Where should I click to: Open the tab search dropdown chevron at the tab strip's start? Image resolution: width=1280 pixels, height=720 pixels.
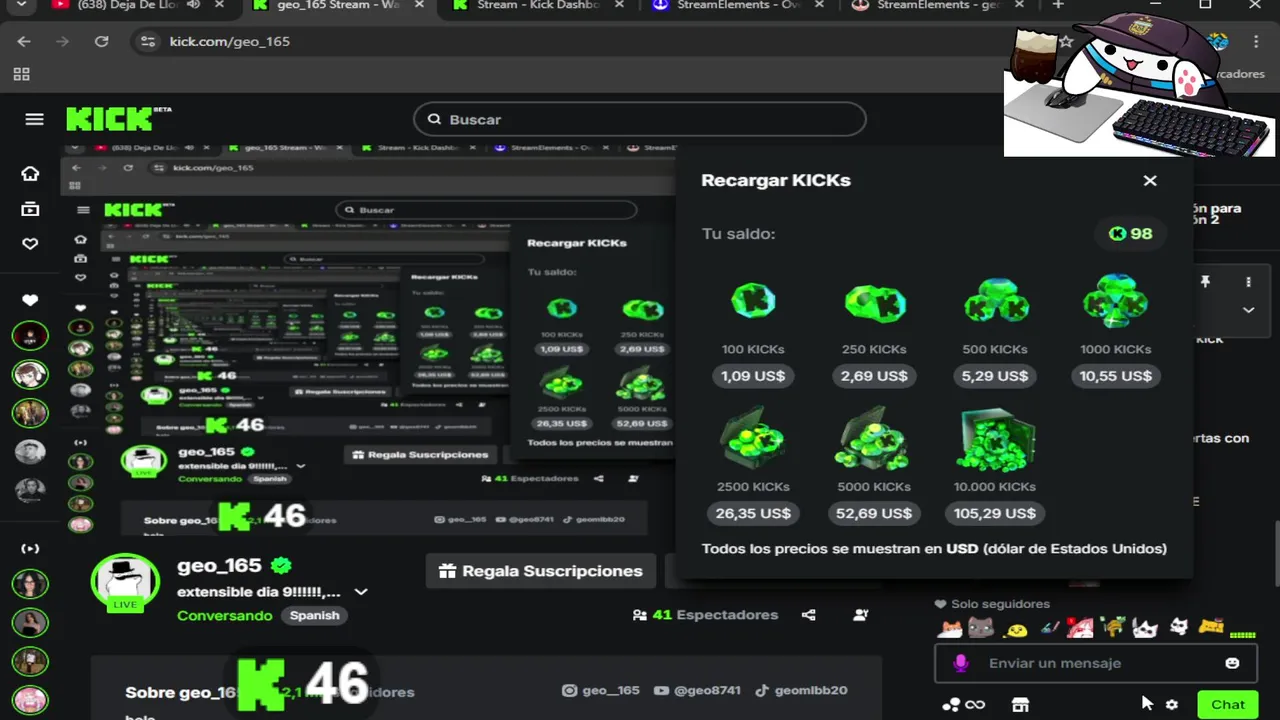click(x=22, y=5)
